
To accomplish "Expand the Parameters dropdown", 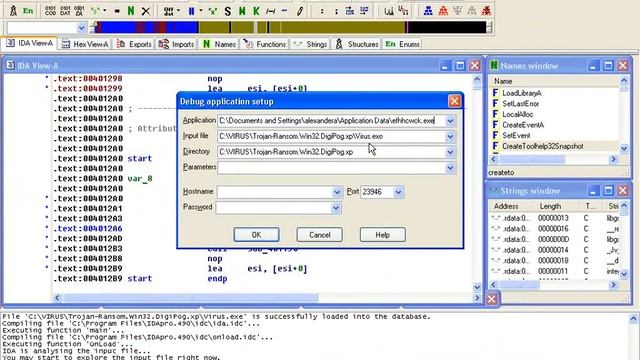I will coord(450,168).
